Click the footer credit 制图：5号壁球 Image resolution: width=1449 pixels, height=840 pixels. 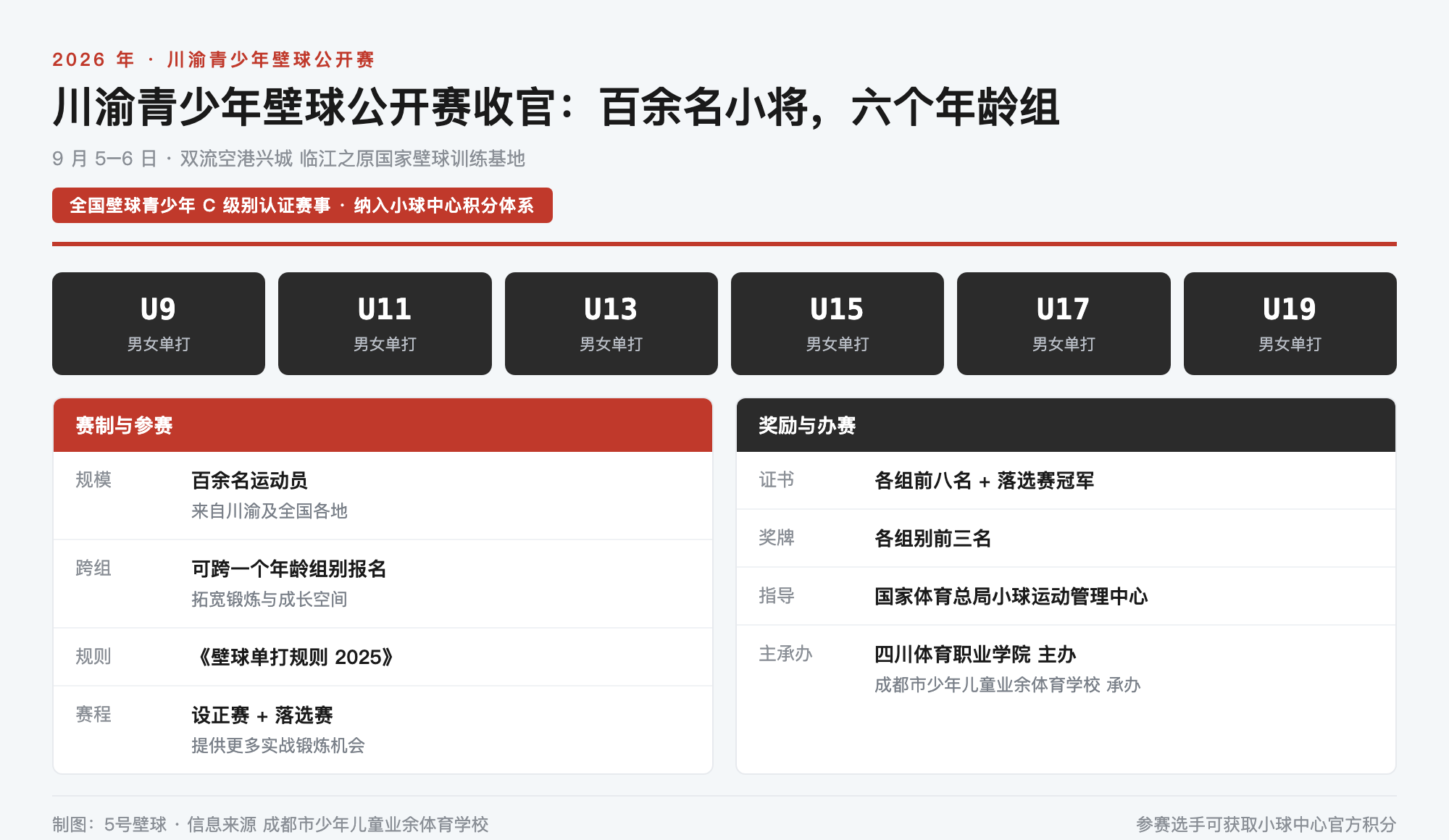tap(270, 824)
